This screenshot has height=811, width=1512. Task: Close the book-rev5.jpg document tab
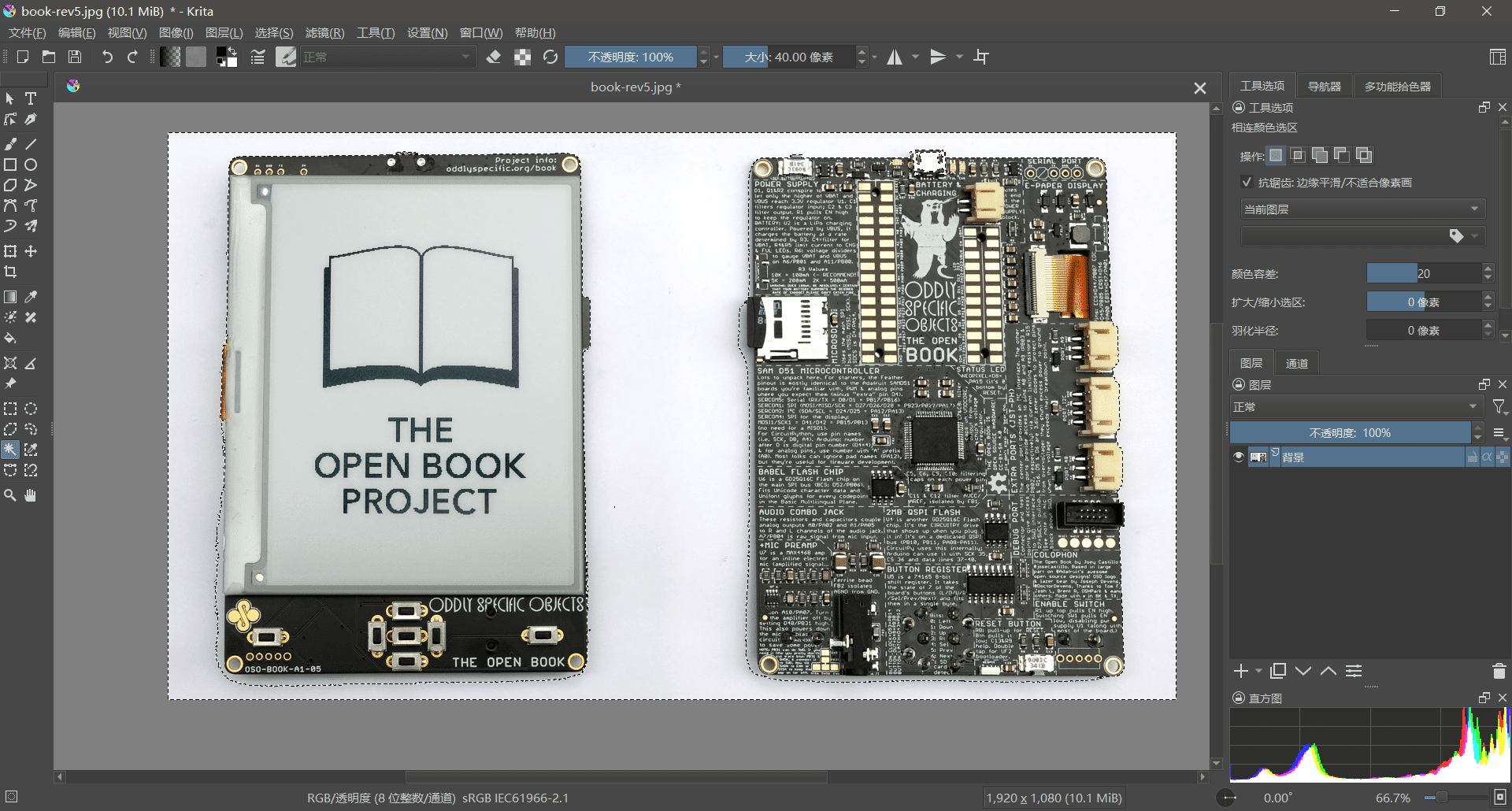(1199, 87)
